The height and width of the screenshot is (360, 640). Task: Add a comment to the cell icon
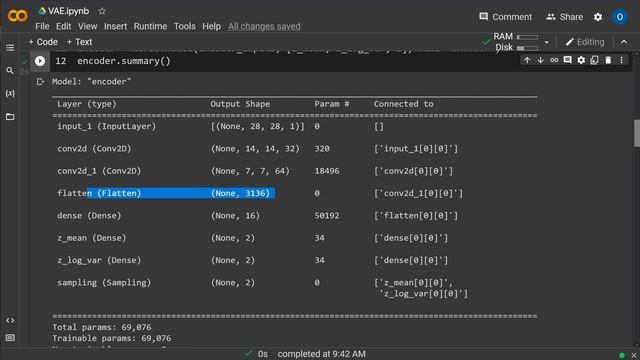coord(567,60)
